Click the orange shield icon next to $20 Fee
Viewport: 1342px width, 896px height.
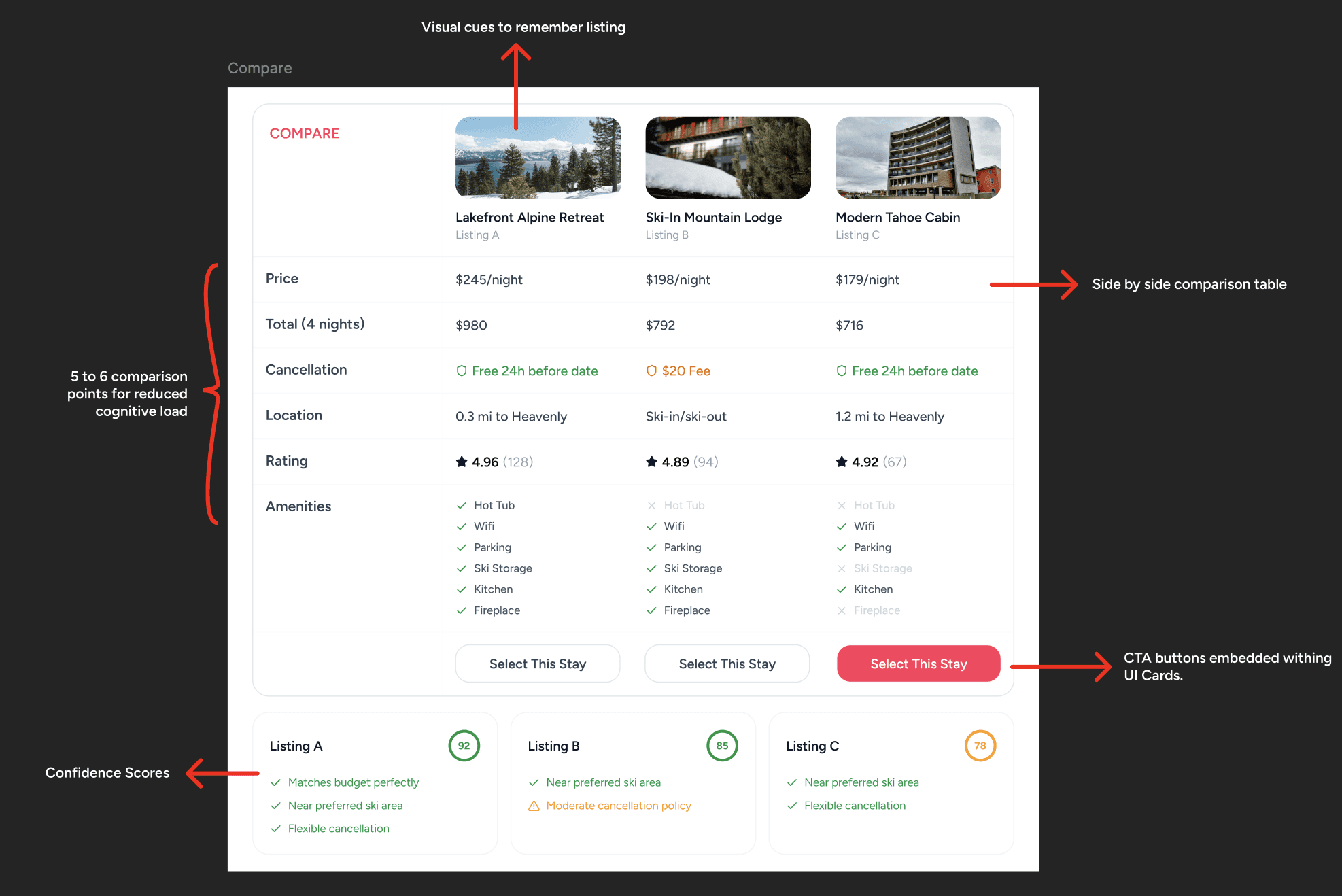pyautogui.click(x=651, y=371)
